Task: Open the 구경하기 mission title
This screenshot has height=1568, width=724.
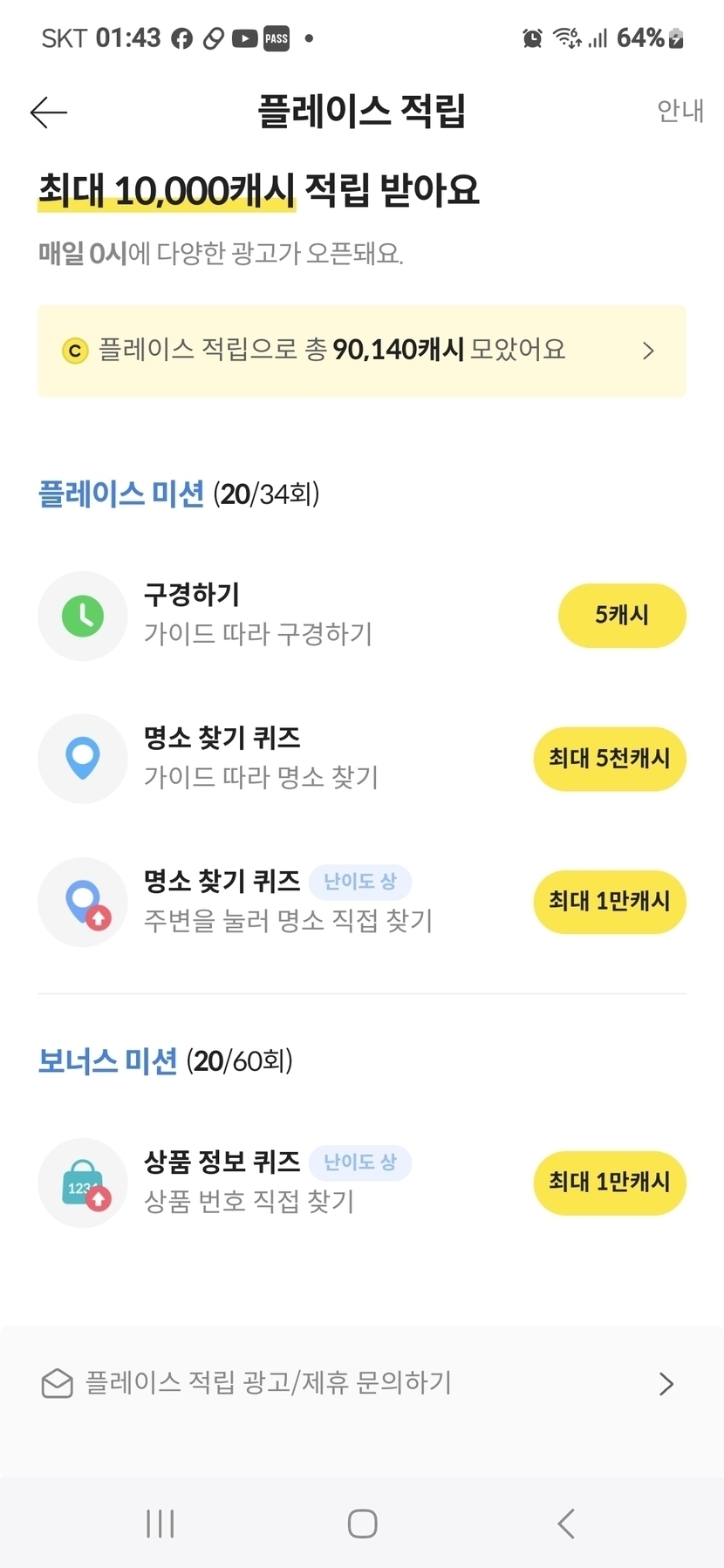Action: tap(192, 595)
